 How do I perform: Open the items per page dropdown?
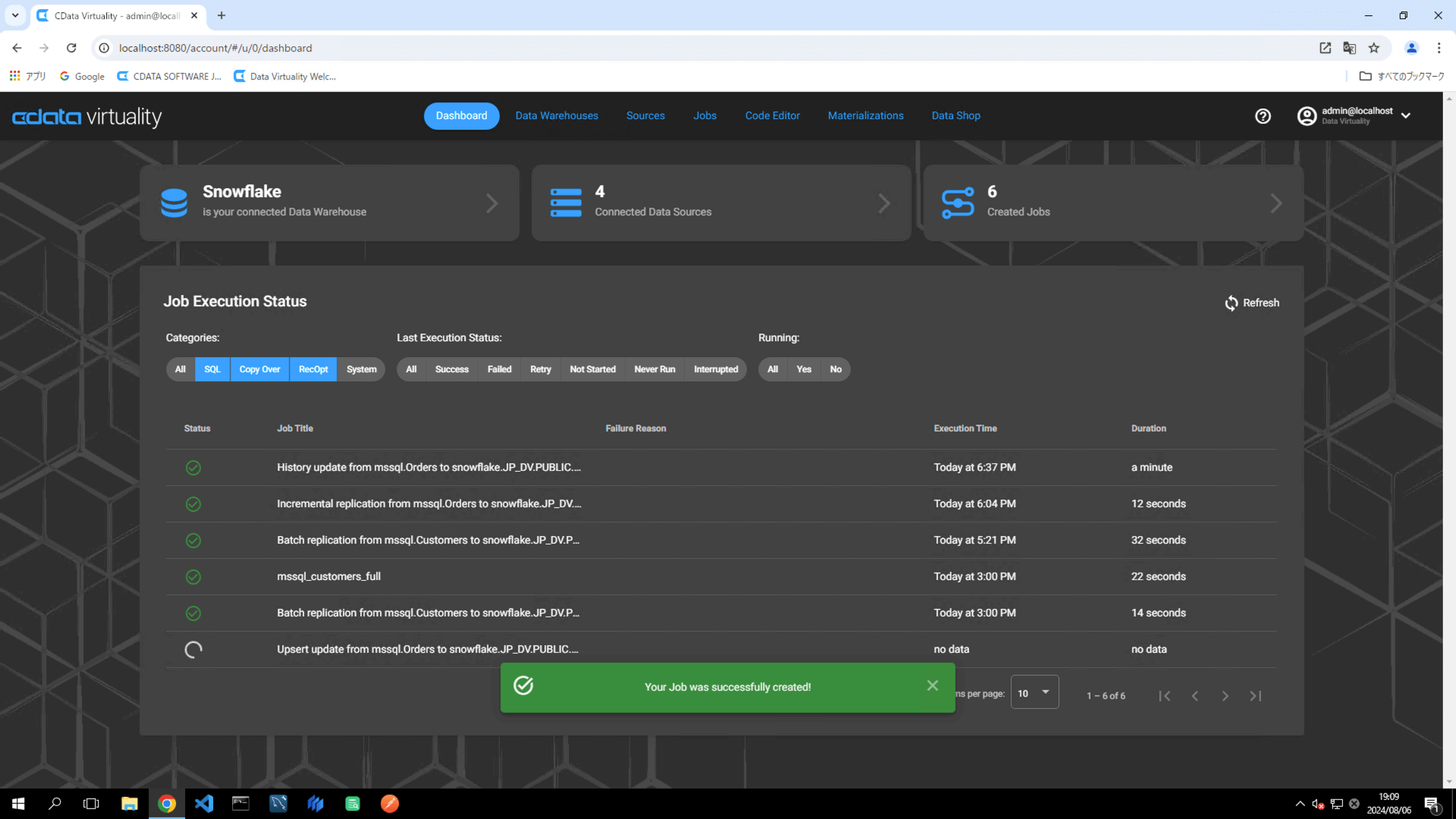[1034, 693]
